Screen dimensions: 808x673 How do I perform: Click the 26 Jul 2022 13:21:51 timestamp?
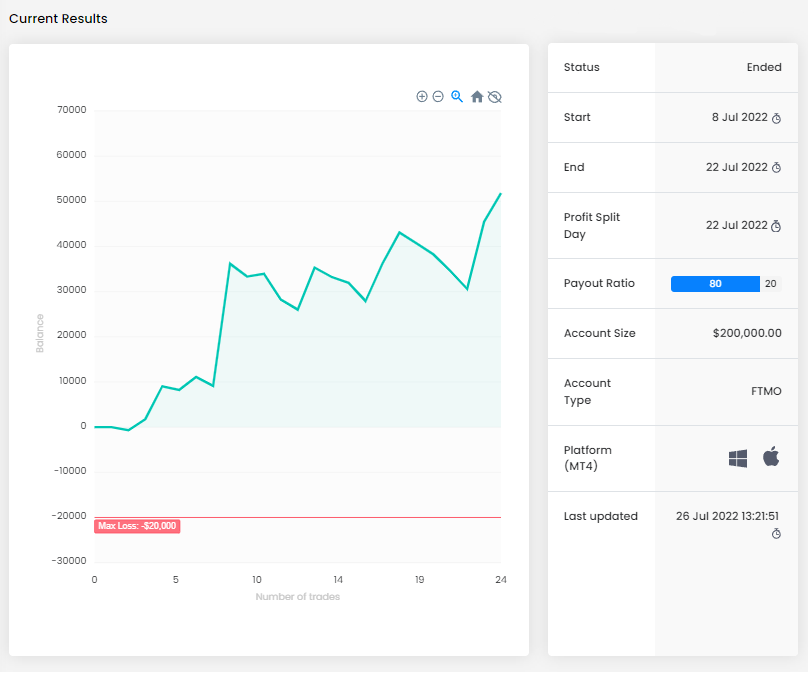point(727,516)
